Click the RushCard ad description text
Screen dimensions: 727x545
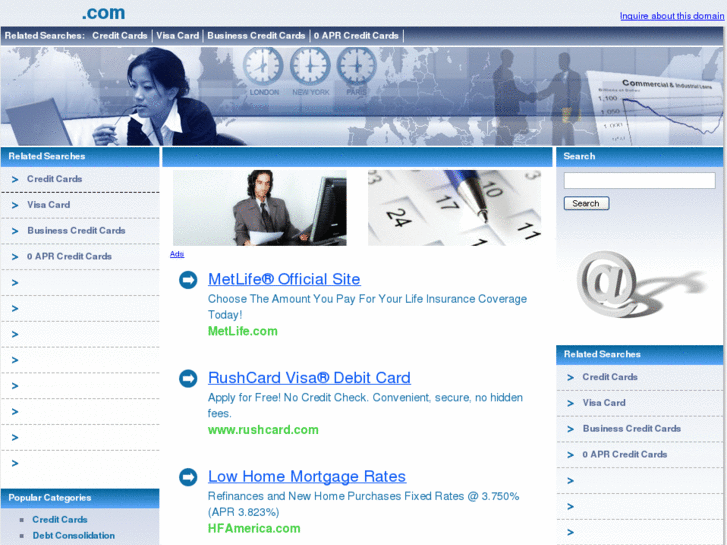point(365,405)
